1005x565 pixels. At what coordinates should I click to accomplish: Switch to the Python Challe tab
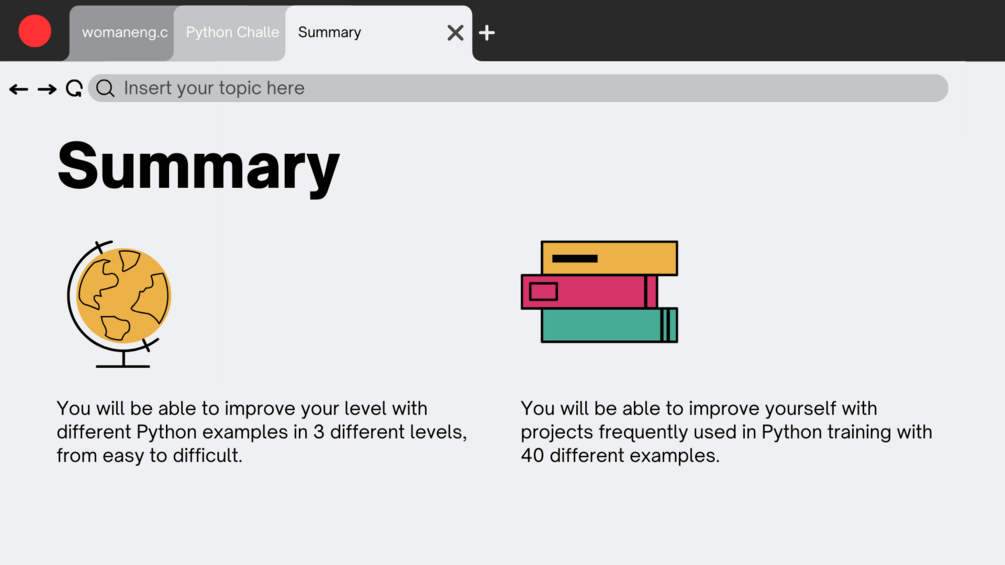[x=230, y=33]
